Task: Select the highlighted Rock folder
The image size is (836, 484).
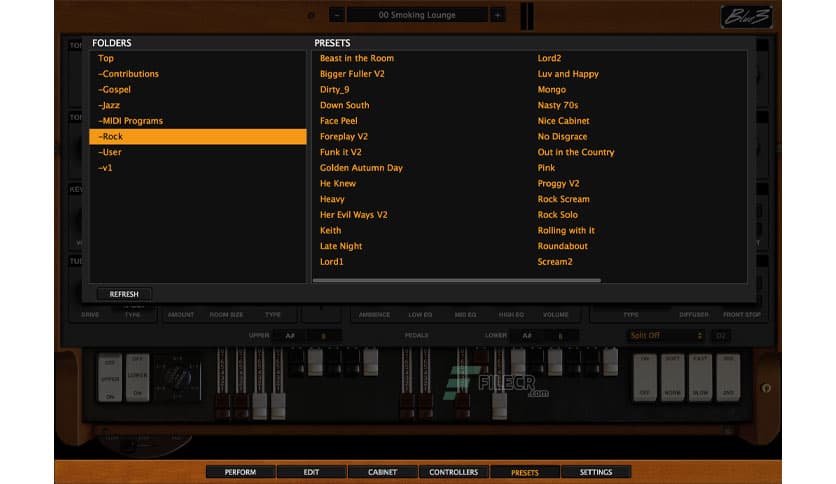Action: [x=198, y=136]
